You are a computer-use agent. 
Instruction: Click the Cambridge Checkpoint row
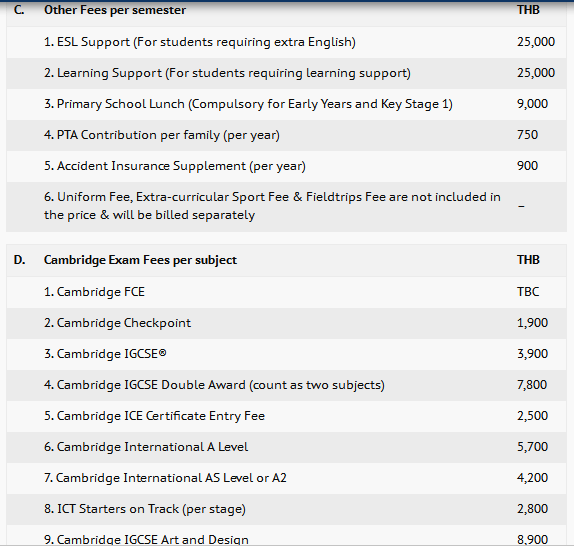[x=286, y=323]
